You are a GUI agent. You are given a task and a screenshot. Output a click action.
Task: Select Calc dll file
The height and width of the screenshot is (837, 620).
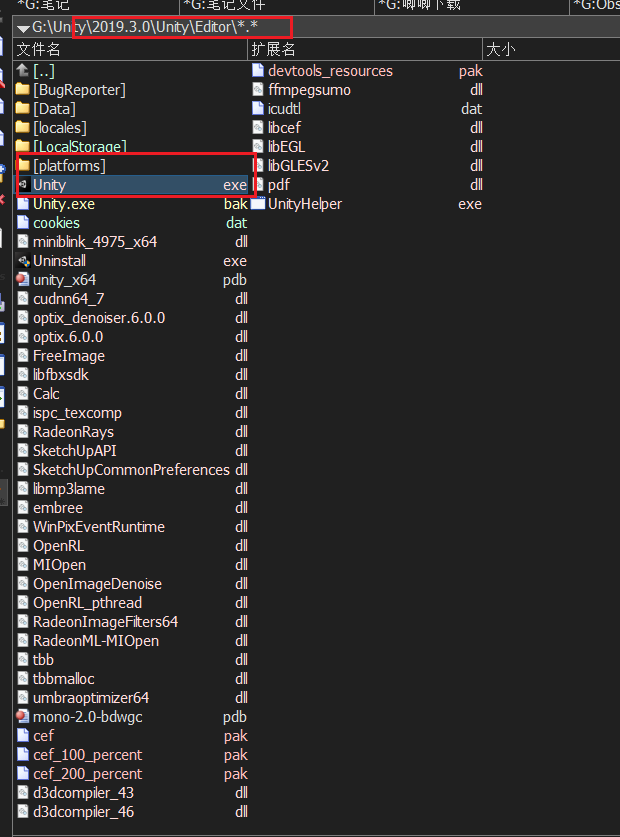132,394
